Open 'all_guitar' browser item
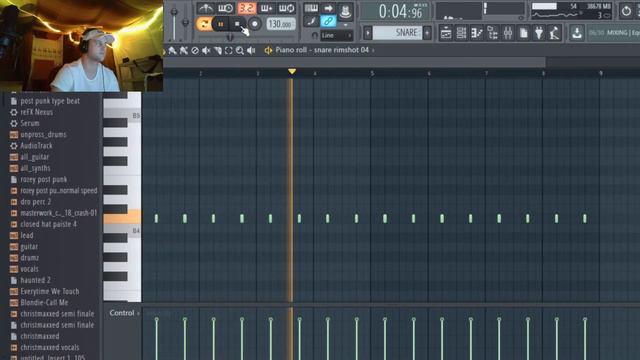Screen dimensions: 640x360 coord(35,157)
